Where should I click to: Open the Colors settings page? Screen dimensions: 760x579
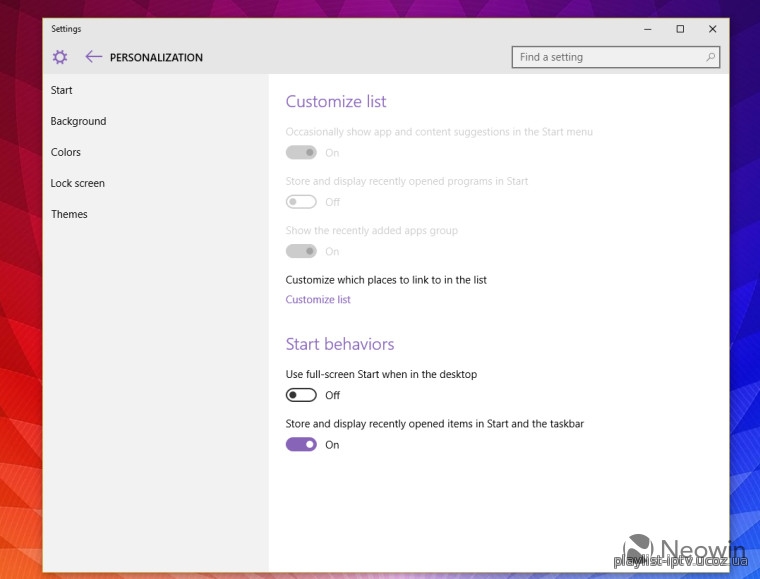66,152
